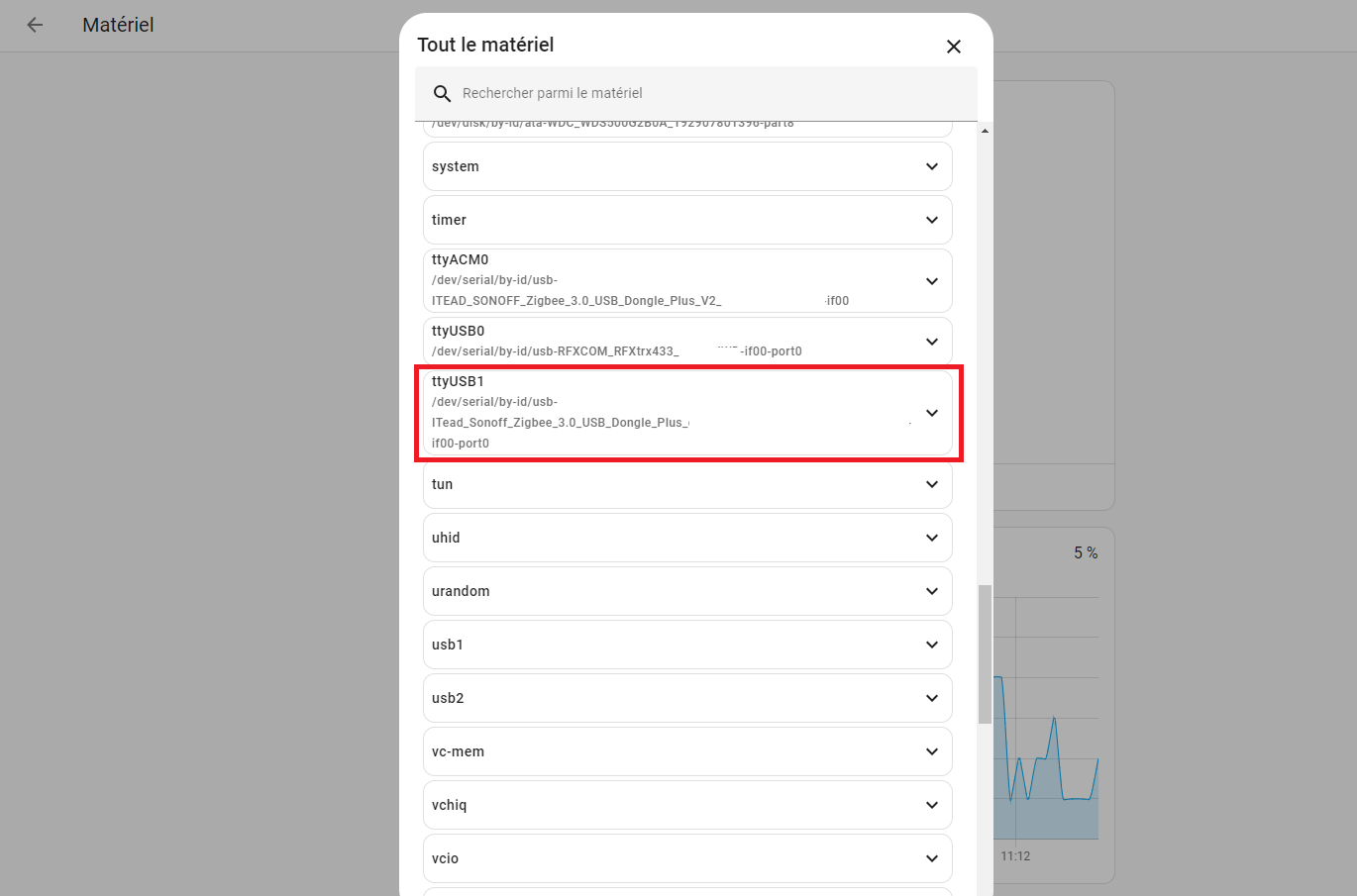Click the usage graph in background page

pyautogui.click(x=1046, y=718)
